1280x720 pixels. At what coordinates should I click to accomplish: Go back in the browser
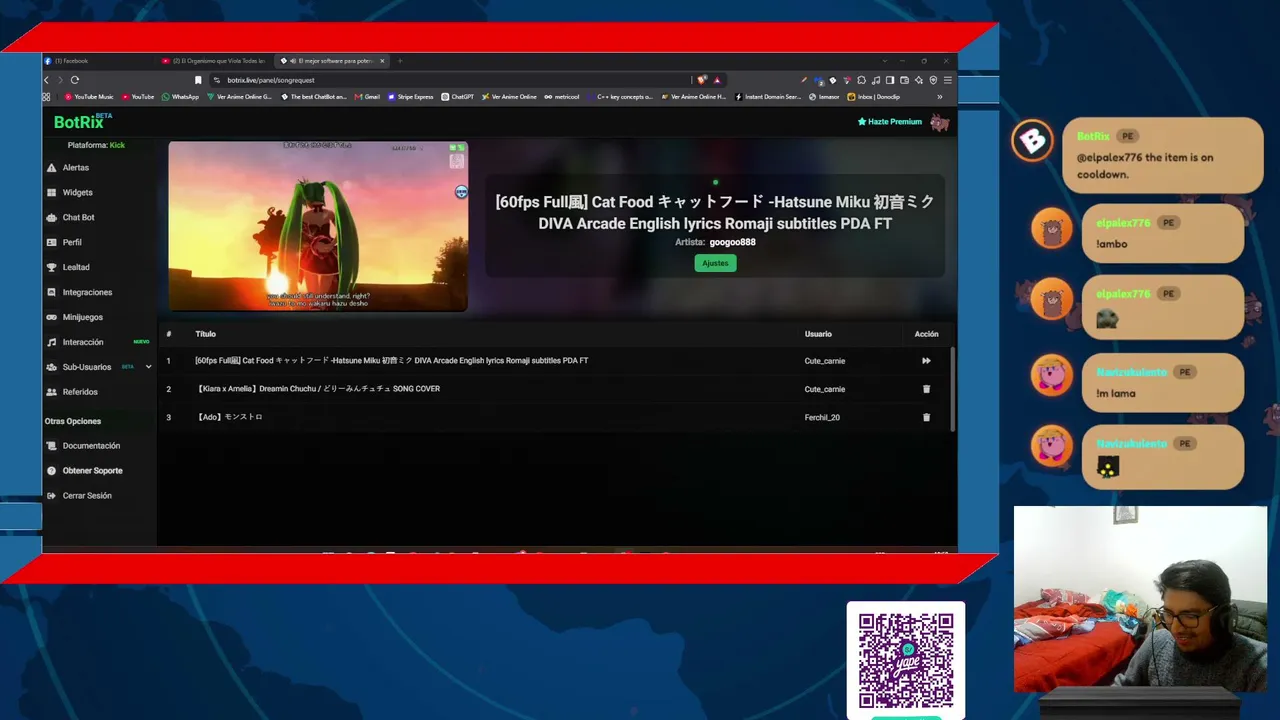(x=46, y=80)
